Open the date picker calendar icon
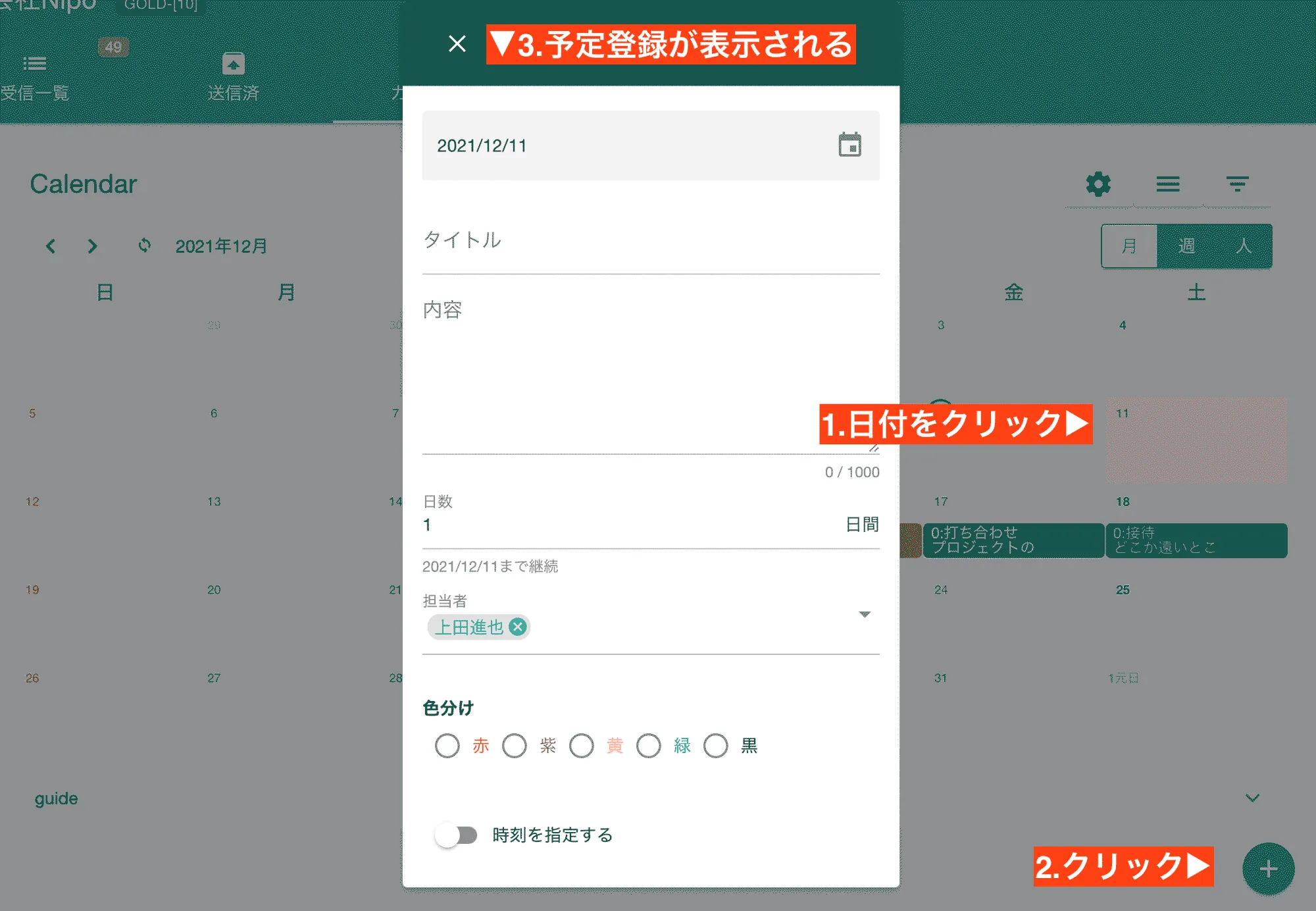1316x911 pixels. [x=850, y=145]
